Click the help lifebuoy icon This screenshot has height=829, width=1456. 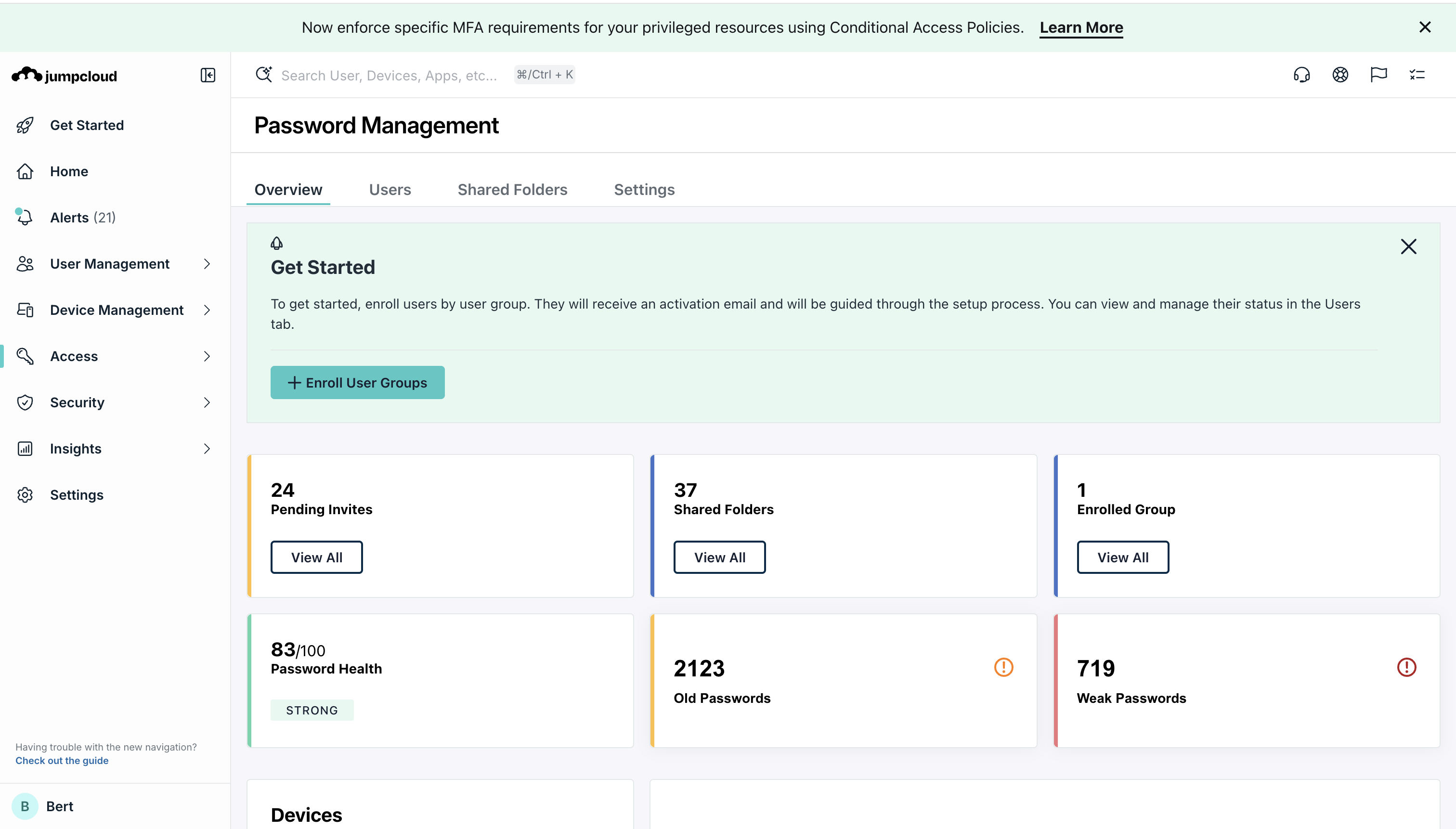click(1340, 75)
